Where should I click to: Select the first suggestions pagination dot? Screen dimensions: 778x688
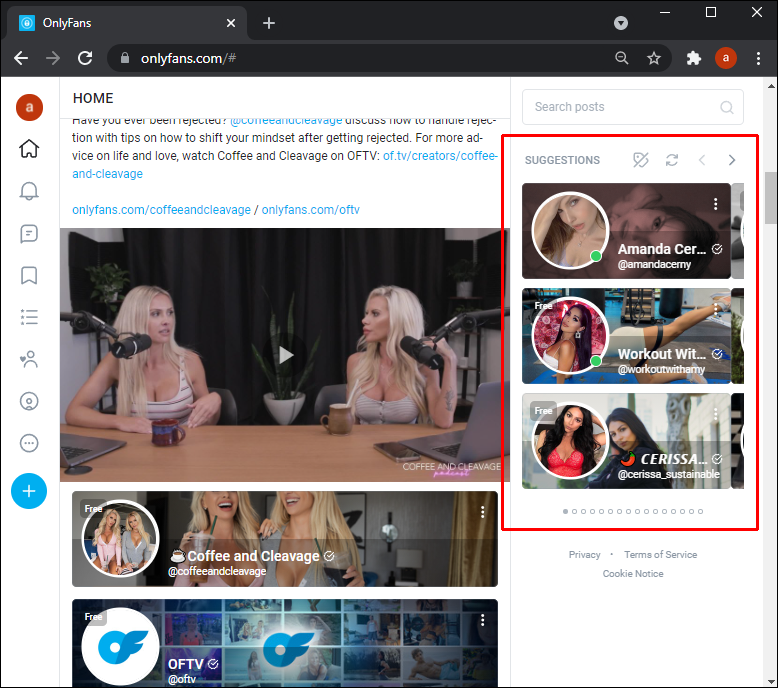(565, 511)
